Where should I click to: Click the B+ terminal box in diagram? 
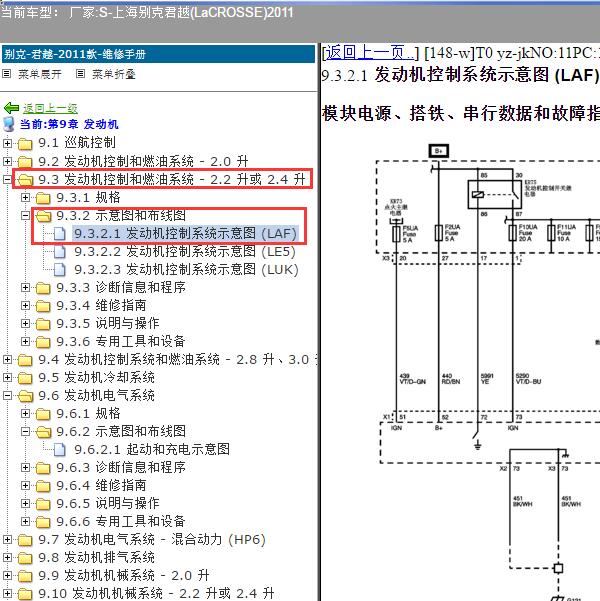coord(439,151)
